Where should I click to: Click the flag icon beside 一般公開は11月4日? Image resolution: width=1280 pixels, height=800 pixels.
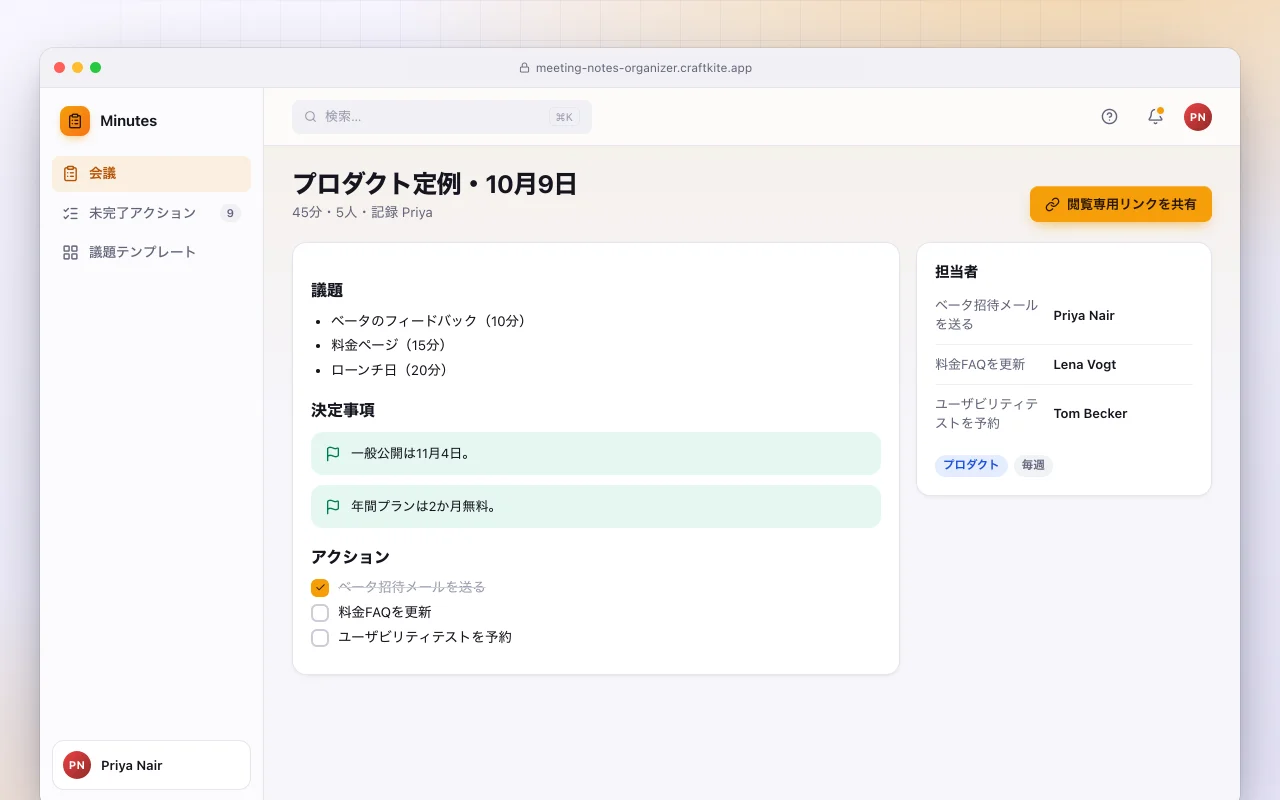[333, 453]
